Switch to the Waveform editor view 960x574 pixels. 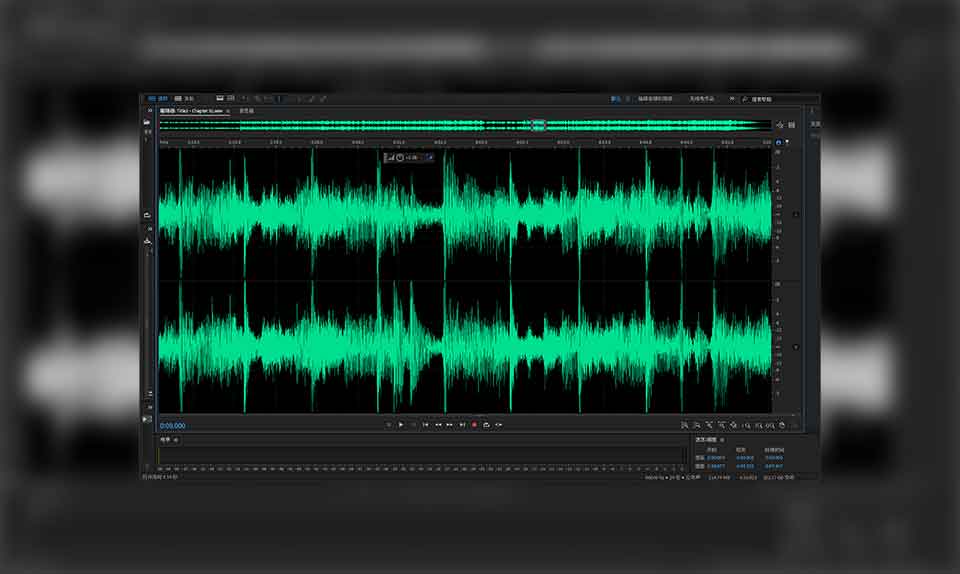[157, 99]
